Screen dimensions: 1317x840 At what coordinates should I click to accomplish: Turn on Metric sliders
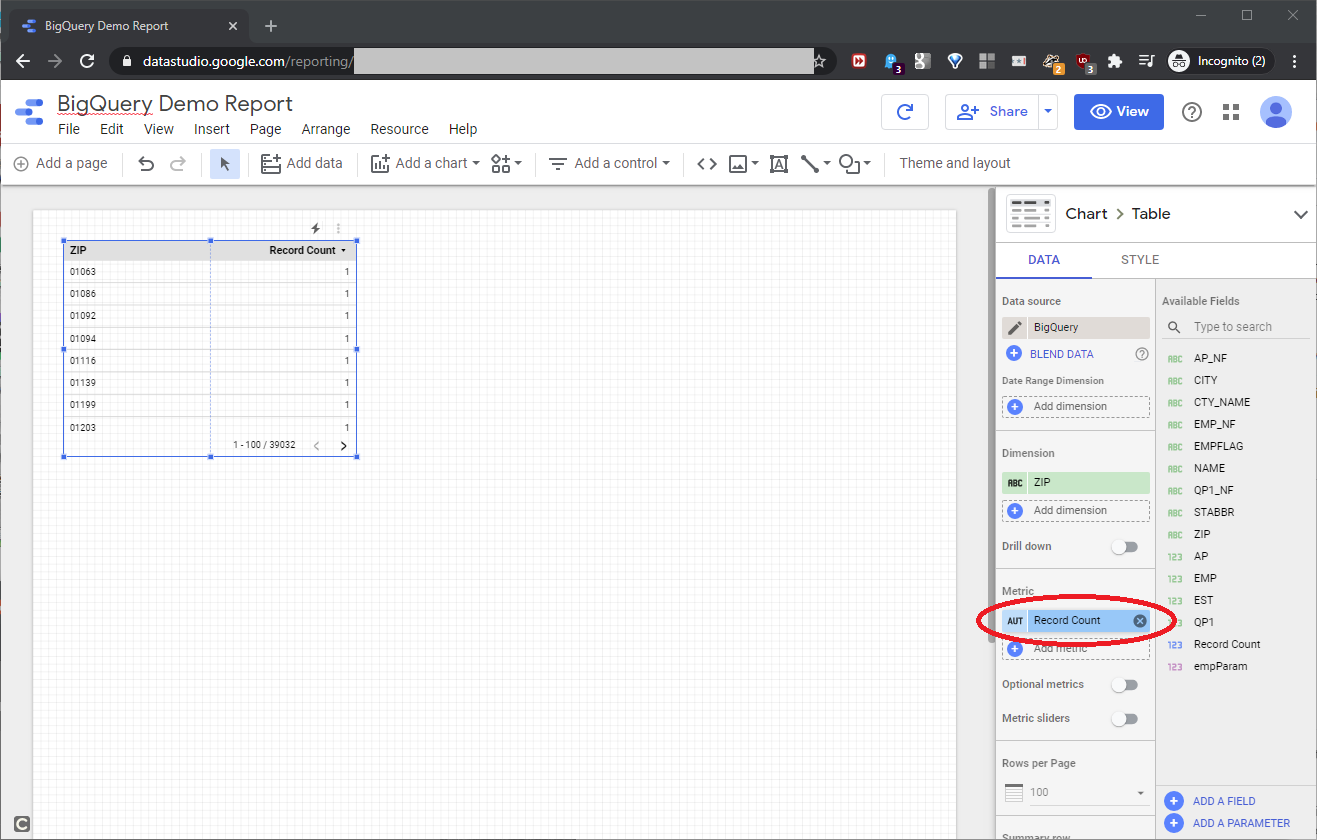coord(1125,719)
